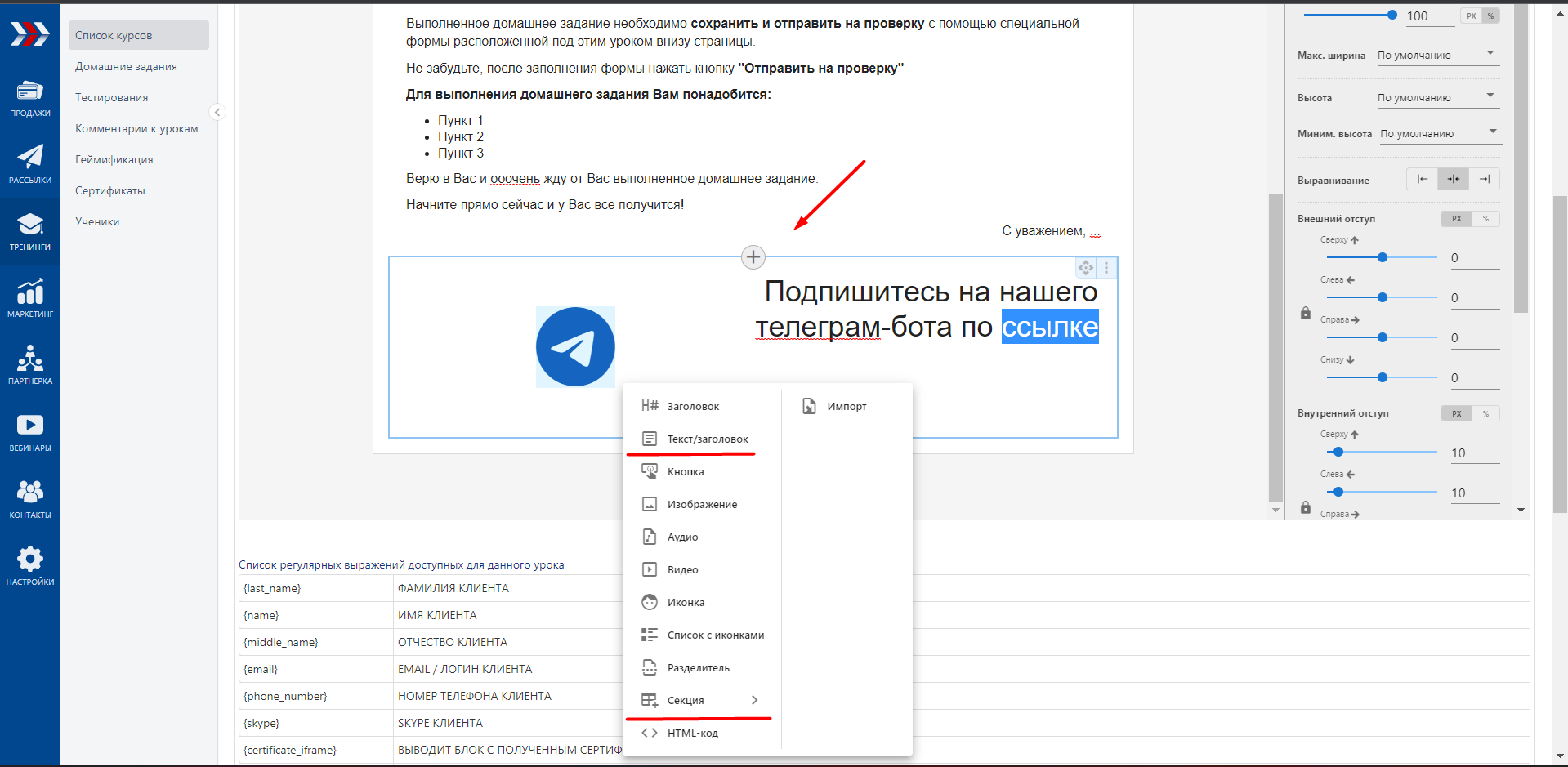The height and width of the screenshot is (767, 1568).
Task: Open the Рассылки paper-plane section
Action: 29,164
